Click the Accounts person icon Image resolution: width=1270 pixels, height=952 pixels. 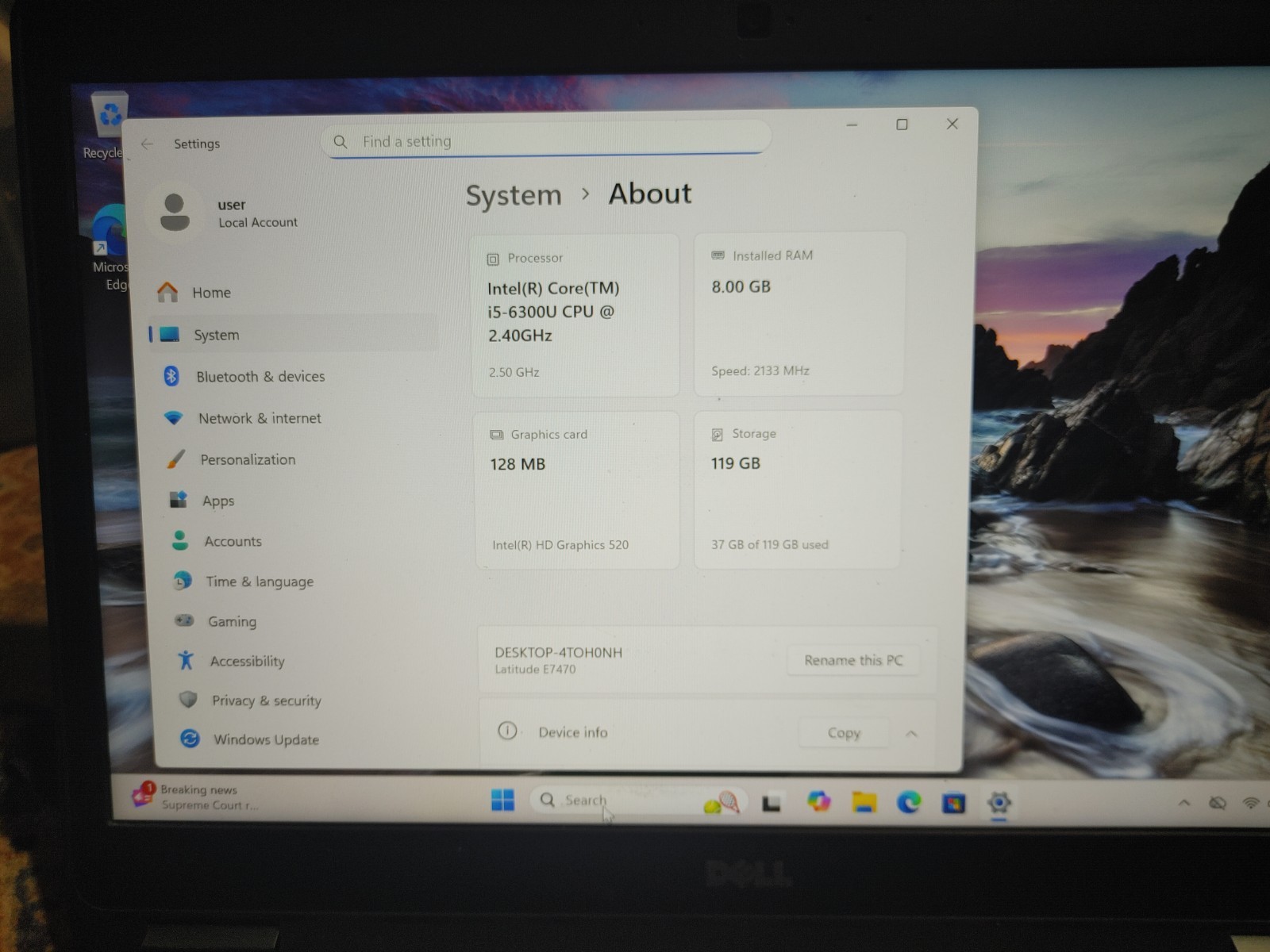point(180,540)
